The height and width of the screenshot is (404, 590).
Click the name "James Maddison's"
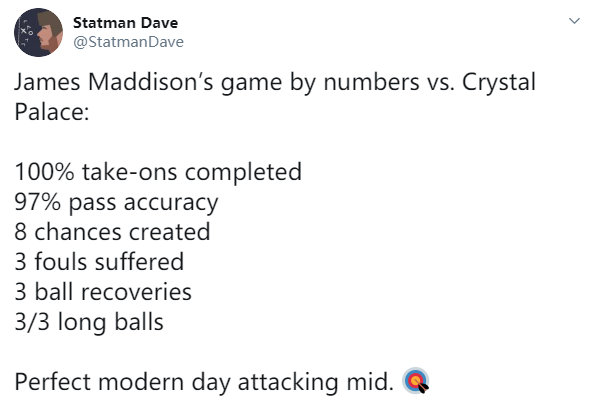(114, 82)
